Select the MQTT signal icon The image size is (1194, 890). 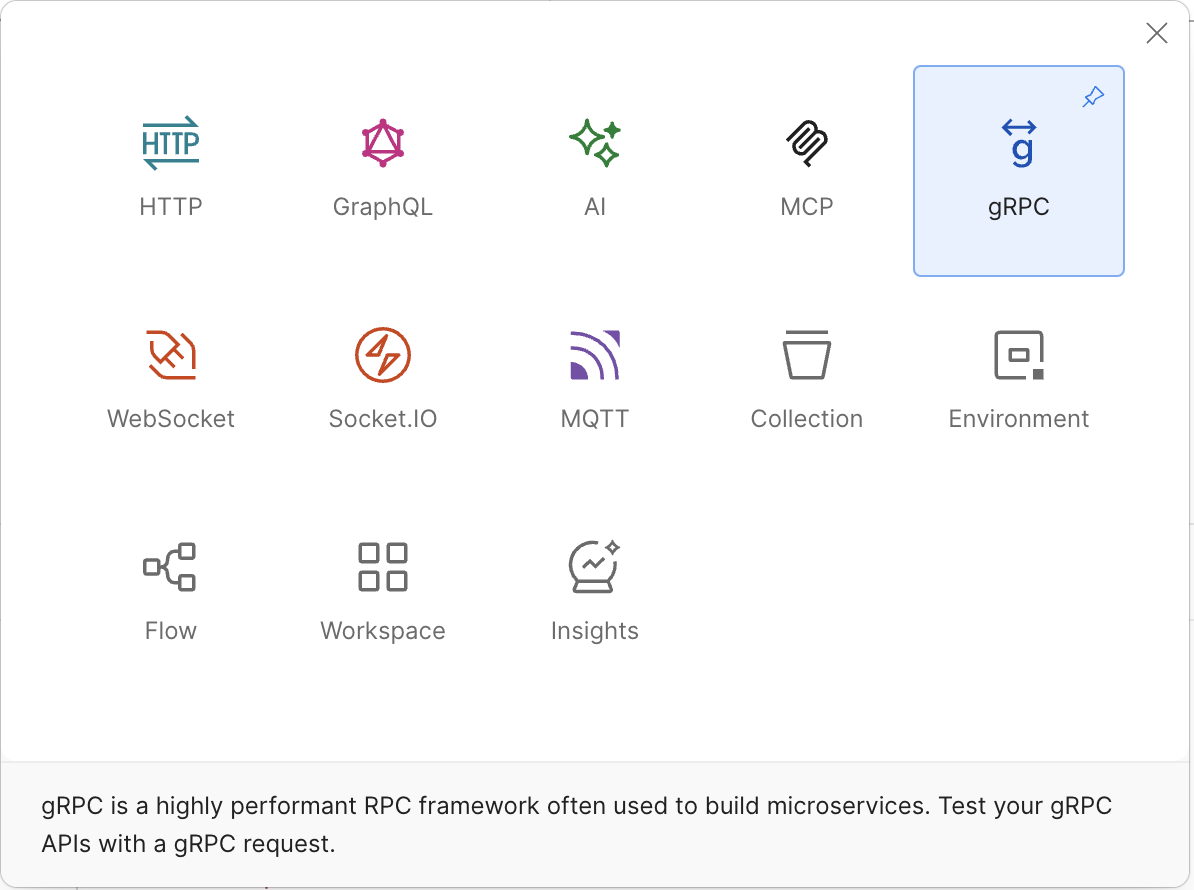[x=595, y=355]
